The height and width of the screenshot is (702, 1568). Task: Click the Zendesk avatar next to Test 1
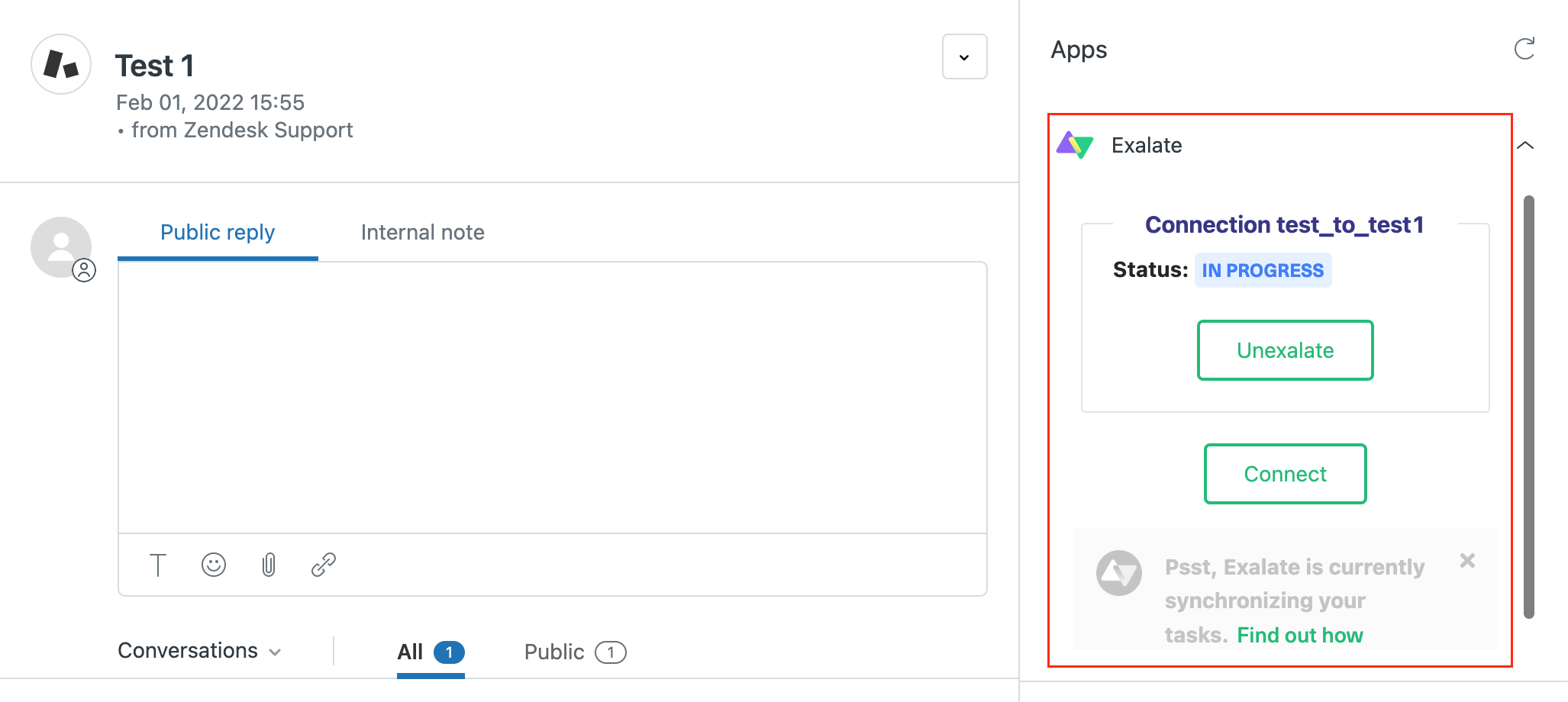pos(61,64)
